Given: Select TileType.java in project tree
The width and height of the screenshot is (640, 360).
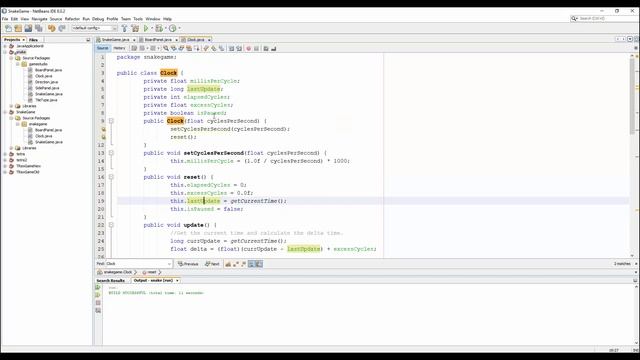Looking at the screenshot, I should [x=46, y=100].
